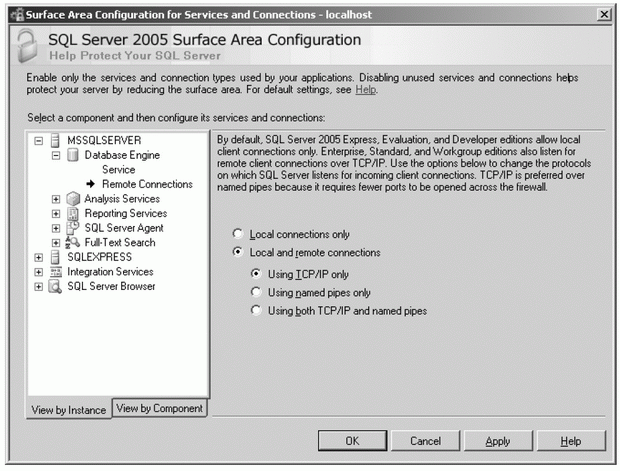Select Using named pipes only
The height and width of the screenshot is (471, 620).
click(254, 292)
